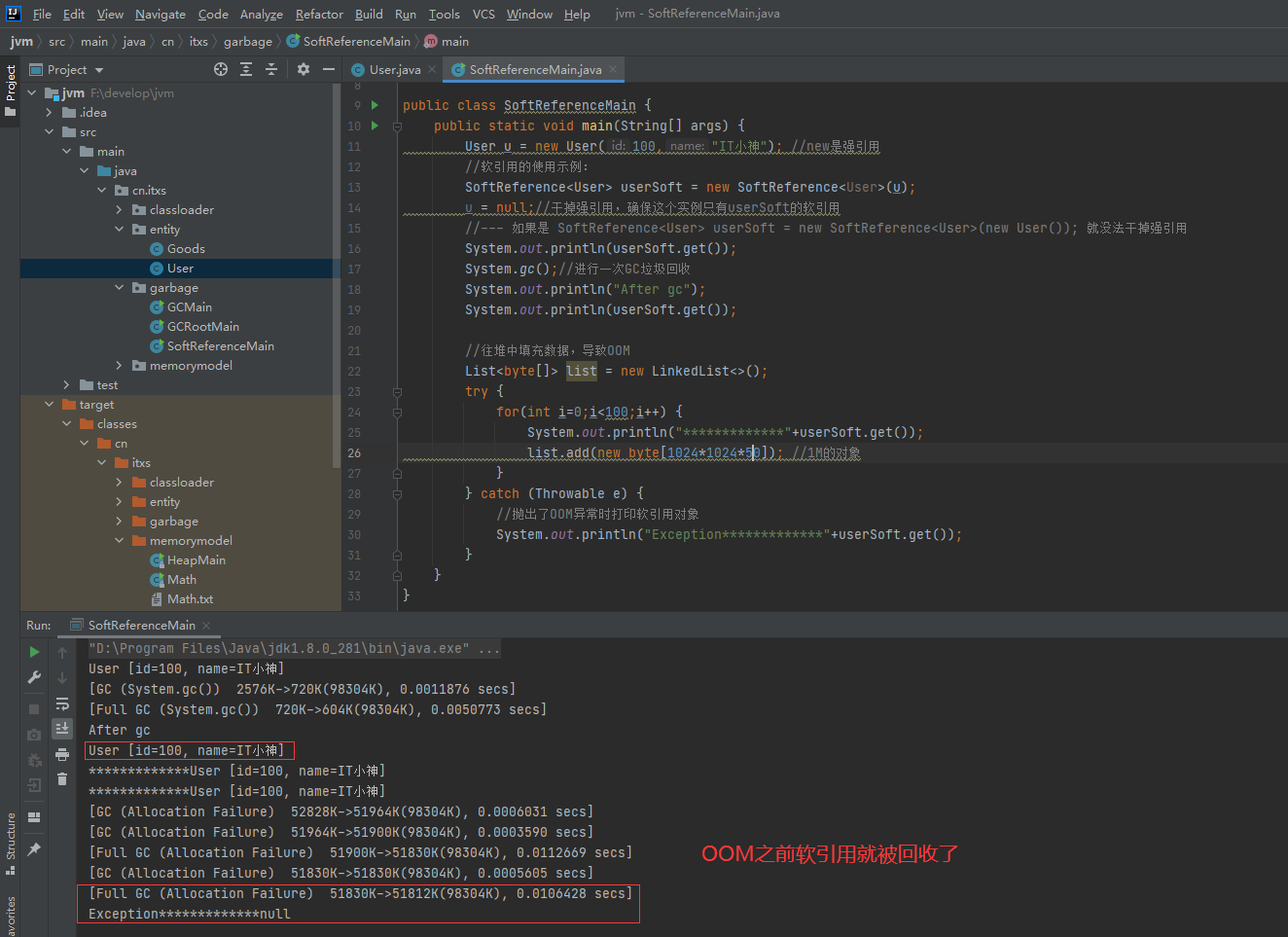This screenshot has height=937, width=1288.
Task: Switch to the SoftReferenceMain.java tab
Action: click(x=534, y=70)
